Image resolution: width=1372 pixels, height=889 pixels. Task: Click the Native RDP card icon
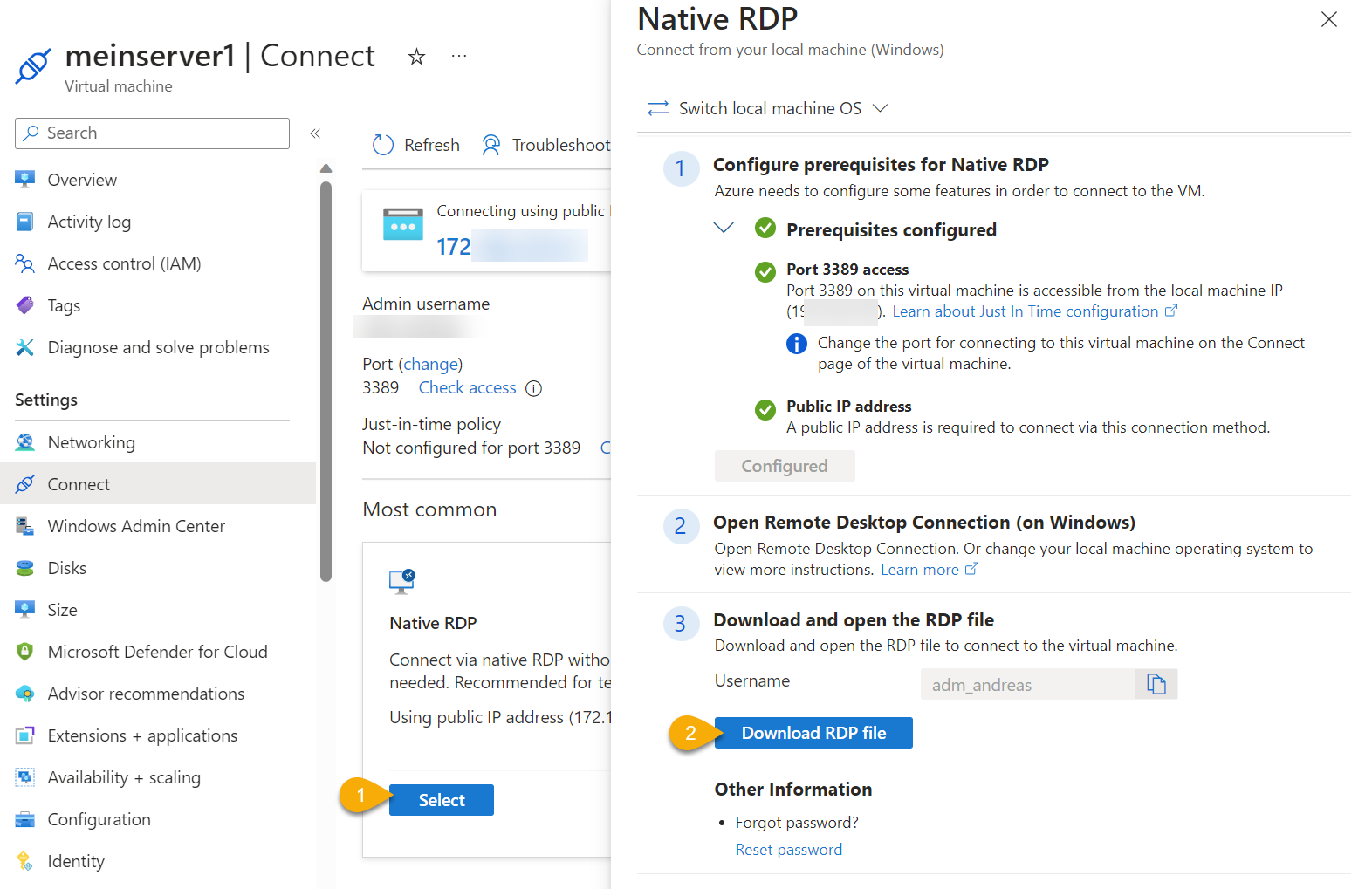coord(401,582)
